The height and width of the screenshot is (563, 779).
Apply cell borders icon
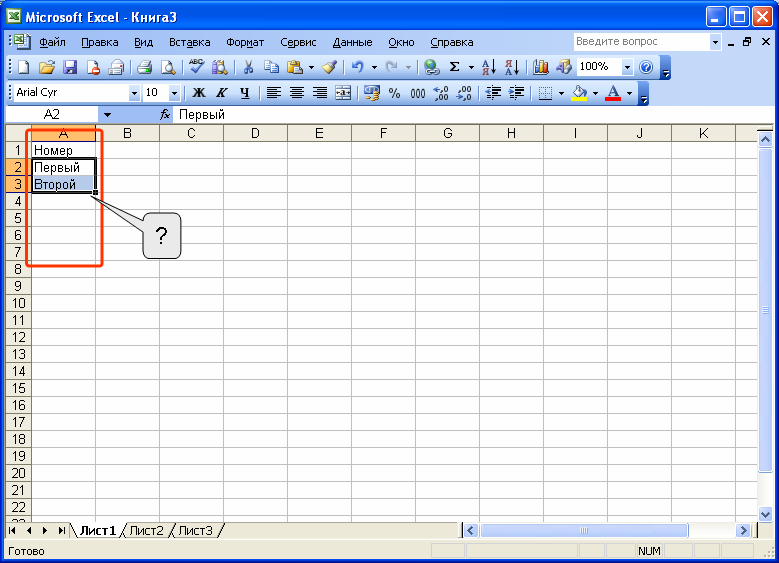click(545, 93)
